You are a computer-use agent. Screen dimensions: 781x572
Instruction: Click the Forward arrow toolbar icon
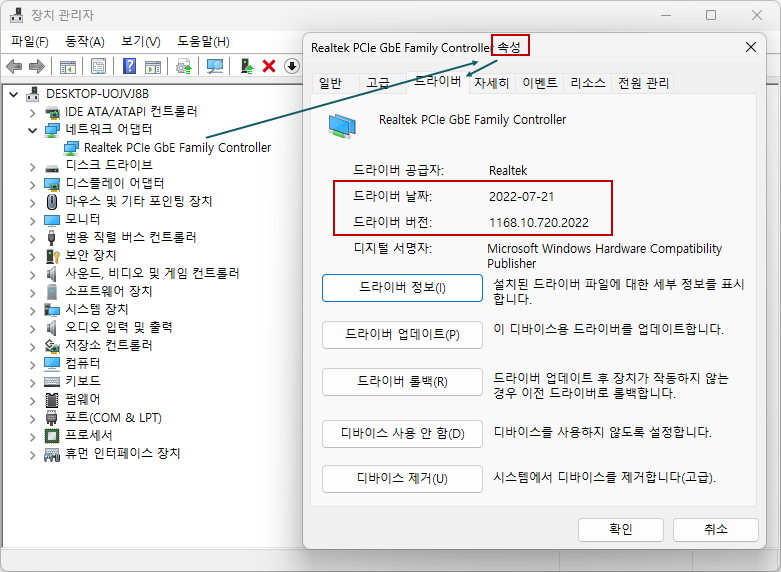(x=37, y=66)
